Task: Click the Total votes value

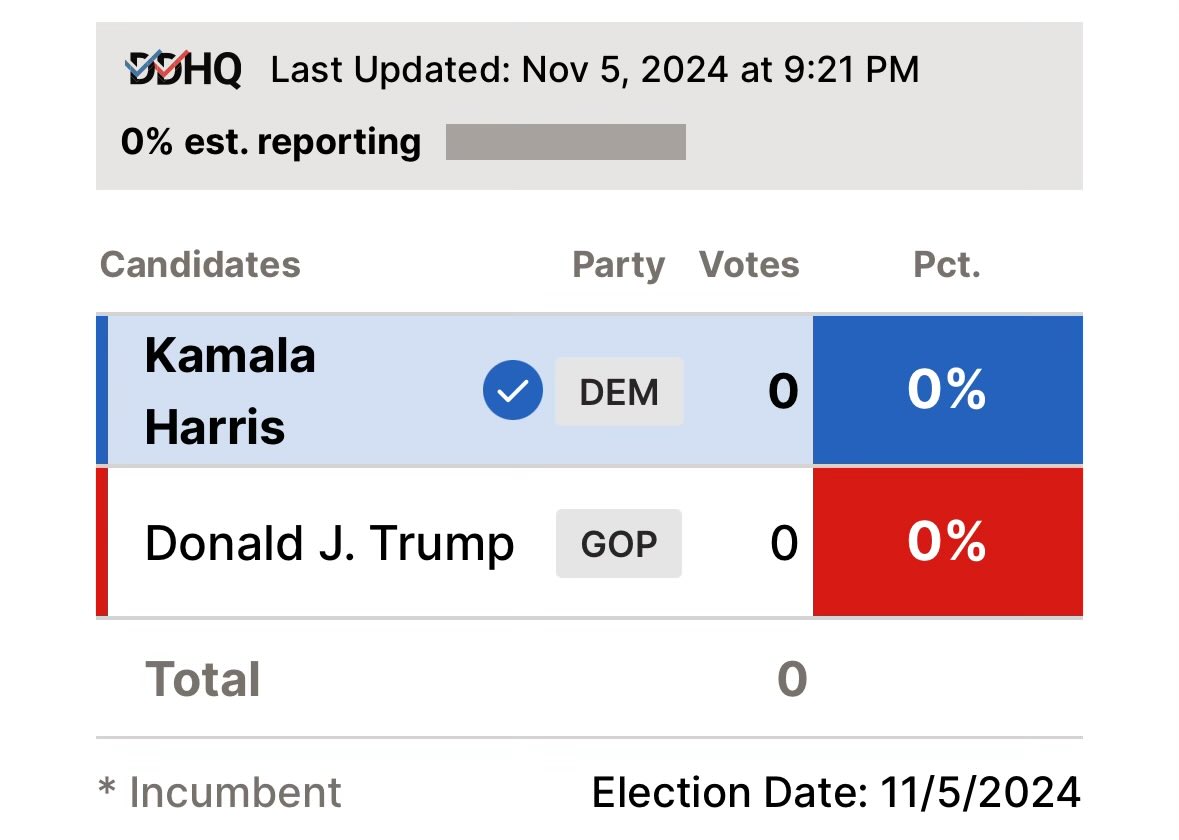Action: (791, 680)
